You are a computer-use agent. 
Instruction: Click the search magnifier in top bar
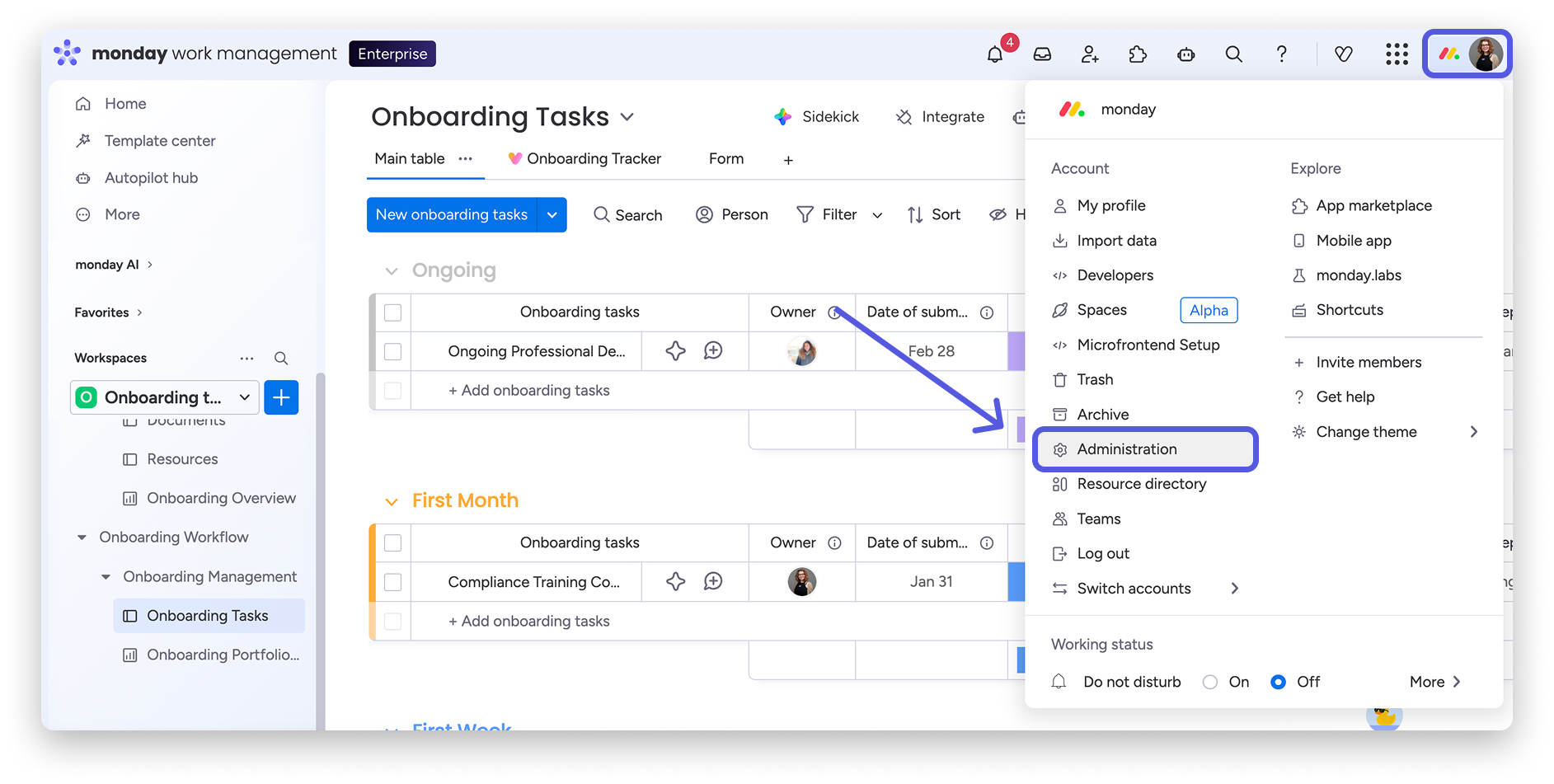[1233, 54]
